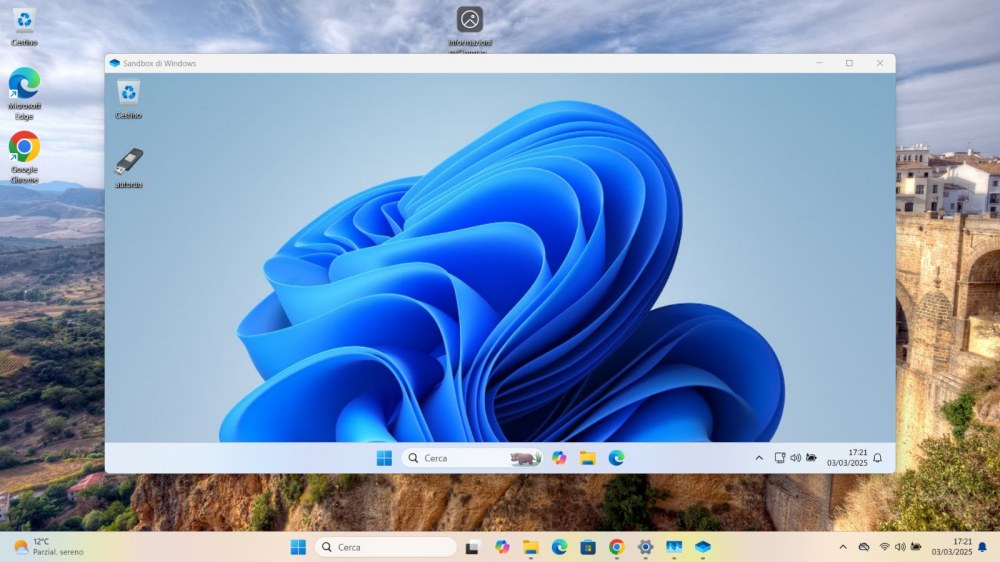Maximize the Sandbox di Windows window

849,63
